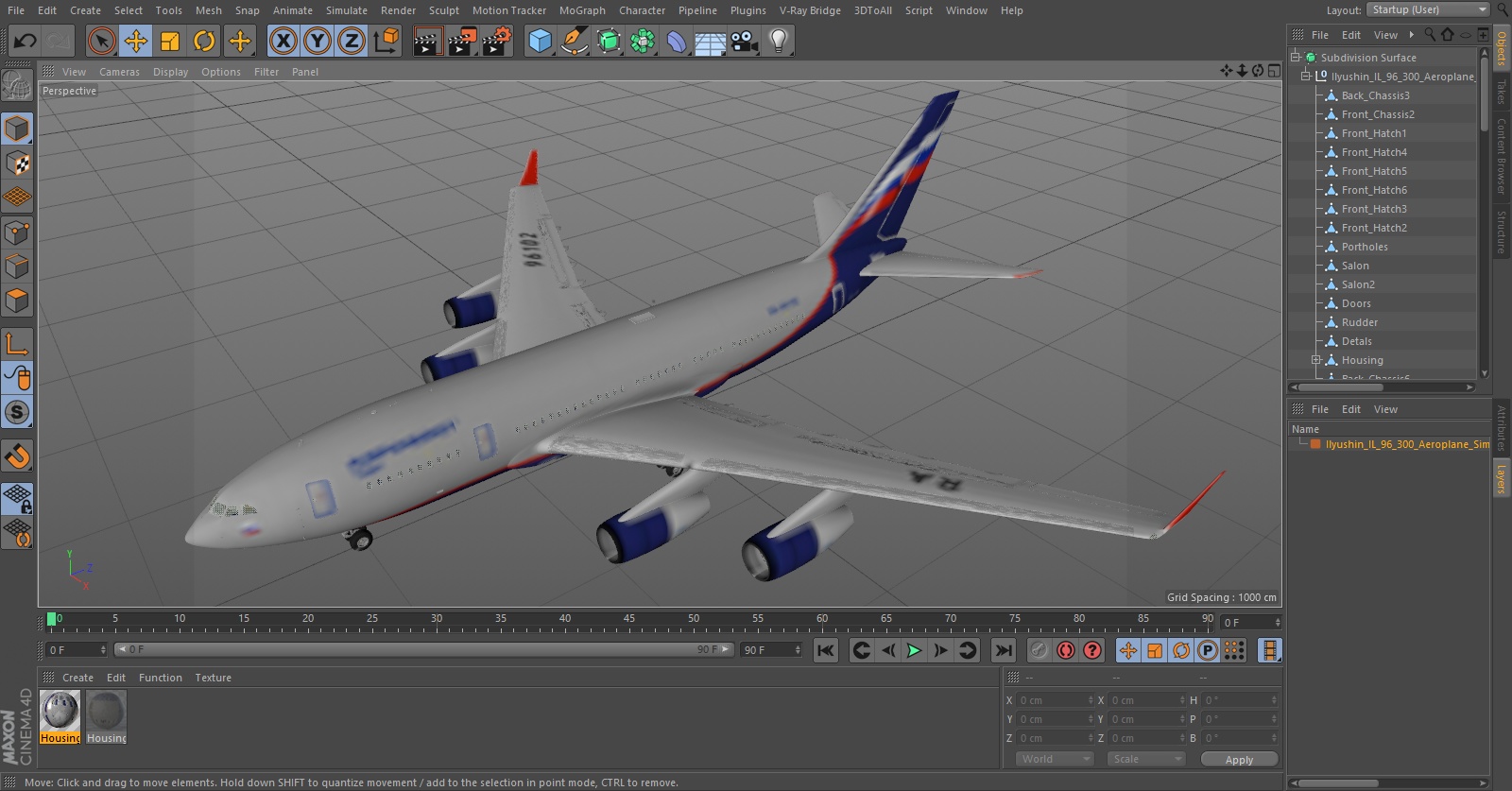Play the animation forward

914,650
